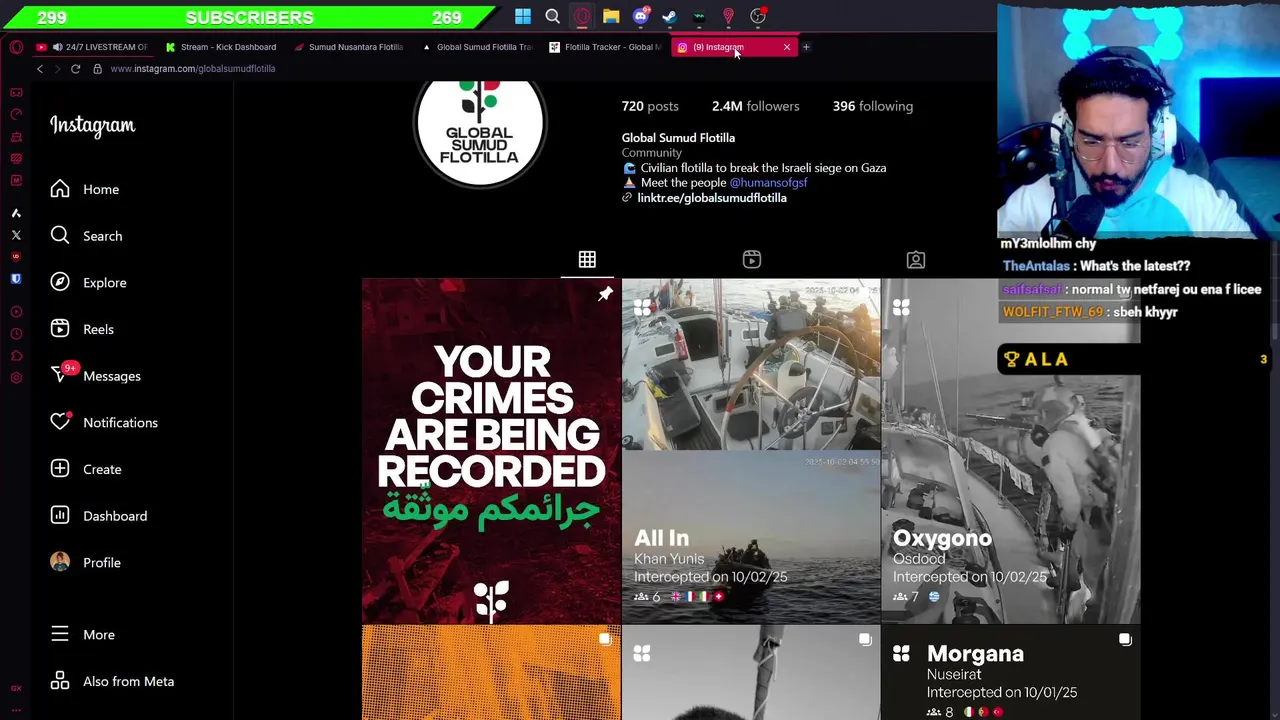Open Opera sidebar player icon
Image resolution: width=1280 pixels, height=720 pixels.
[x=16, y=312]
